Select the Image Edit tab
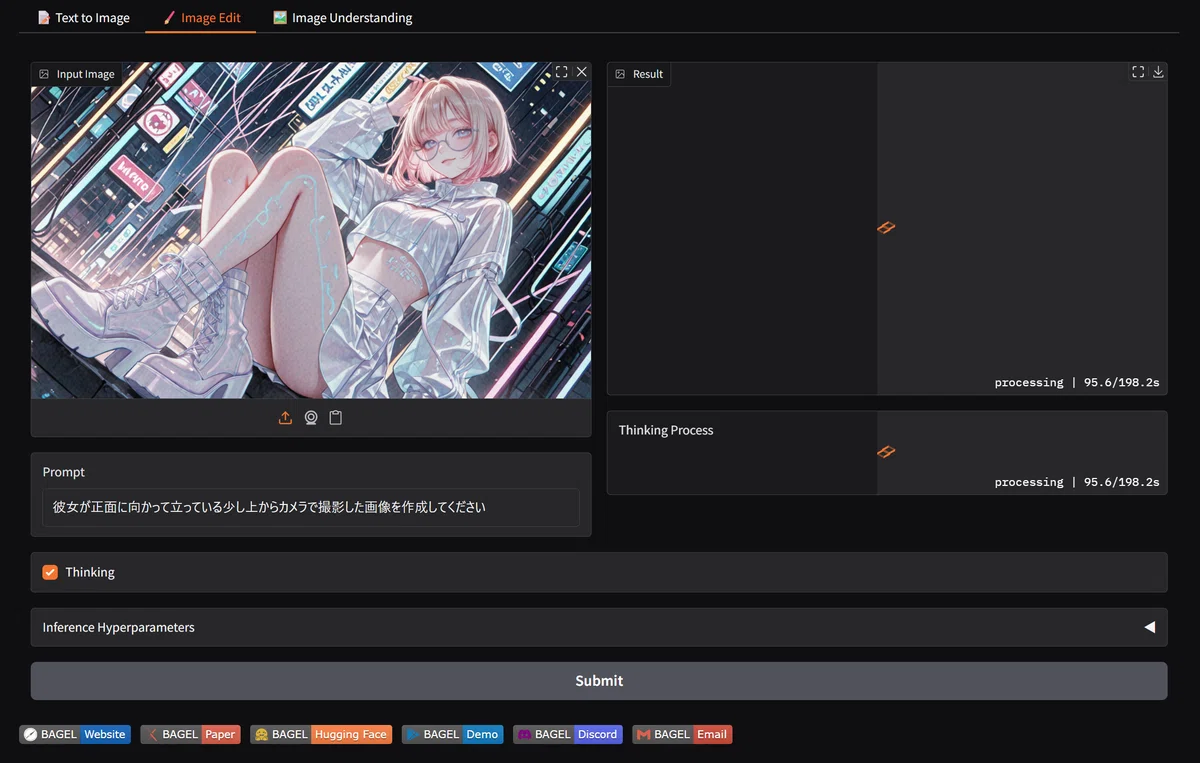Image resolution: width=1200 pixels, height=763 pixels. pos(201,18)
